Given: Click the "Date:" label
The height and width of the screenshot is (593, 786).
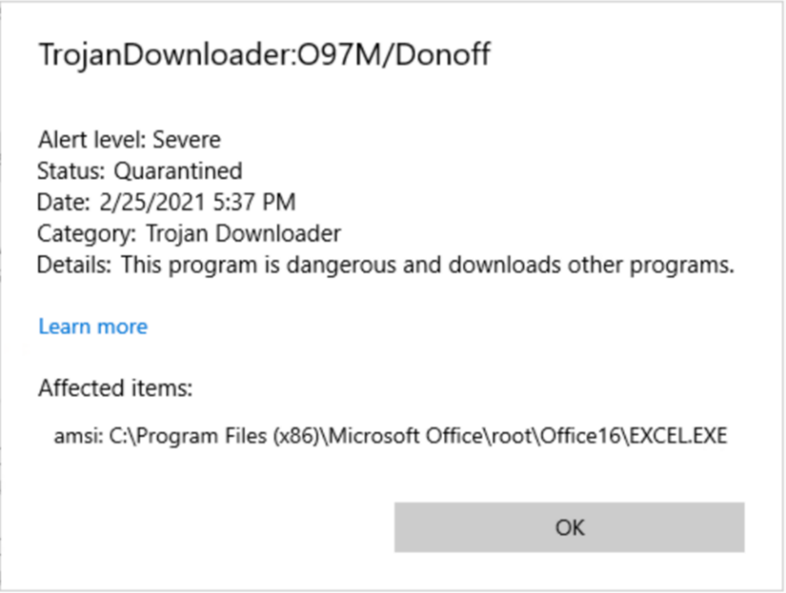Looking at the screenshot, I should (x=64, y=203).
